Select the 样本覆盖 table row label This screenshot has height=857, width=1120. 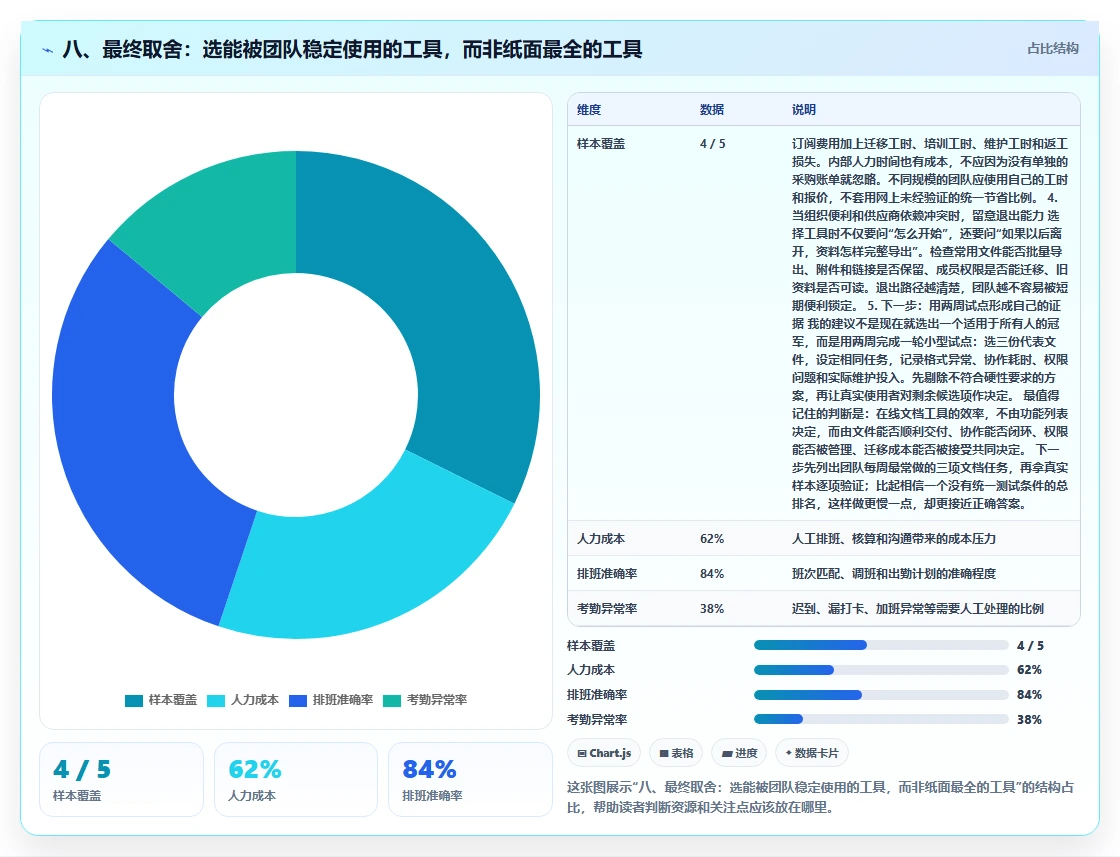tap(601, 144)
